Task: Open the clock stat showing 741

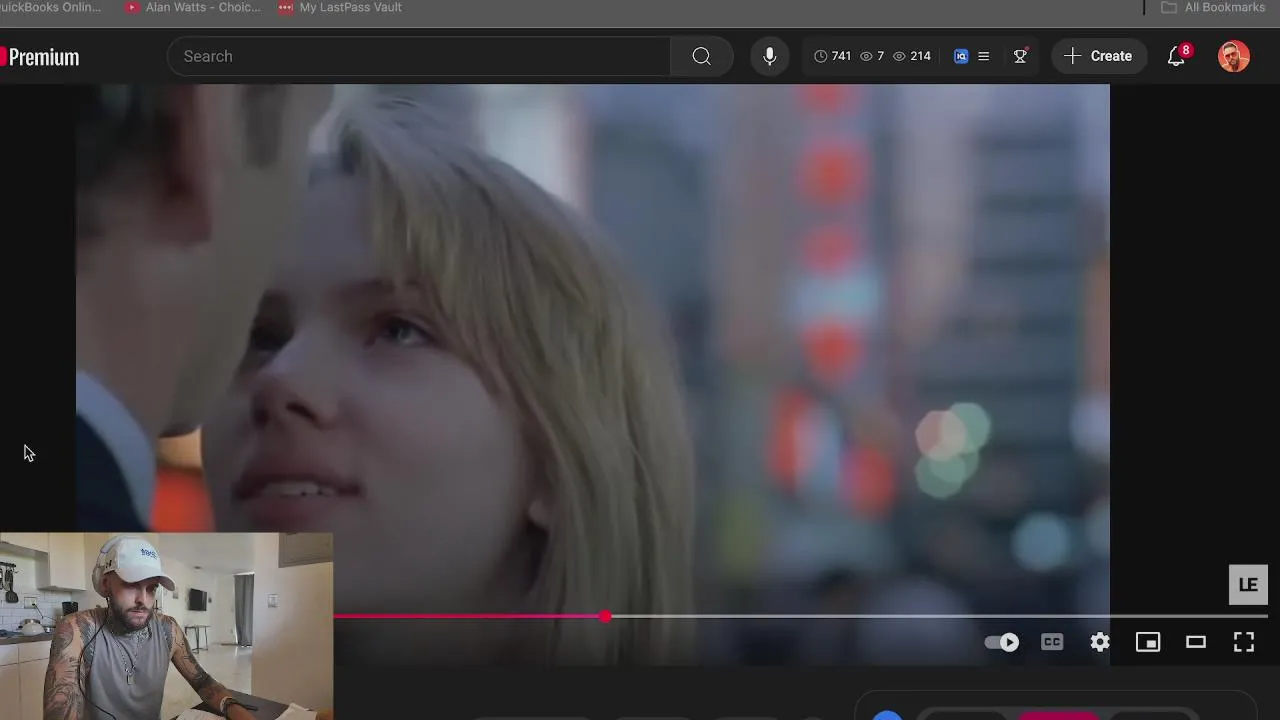Action: [x=832, y=56]
